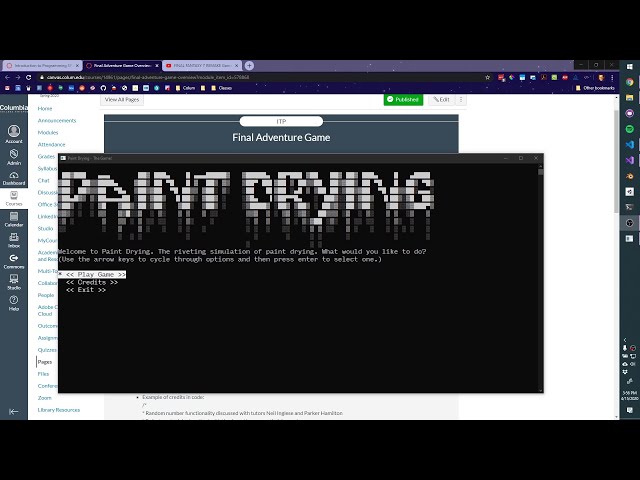This screenshot has height=480, width=640.
Task: Open a new browser tab
Action: [249, 65]
